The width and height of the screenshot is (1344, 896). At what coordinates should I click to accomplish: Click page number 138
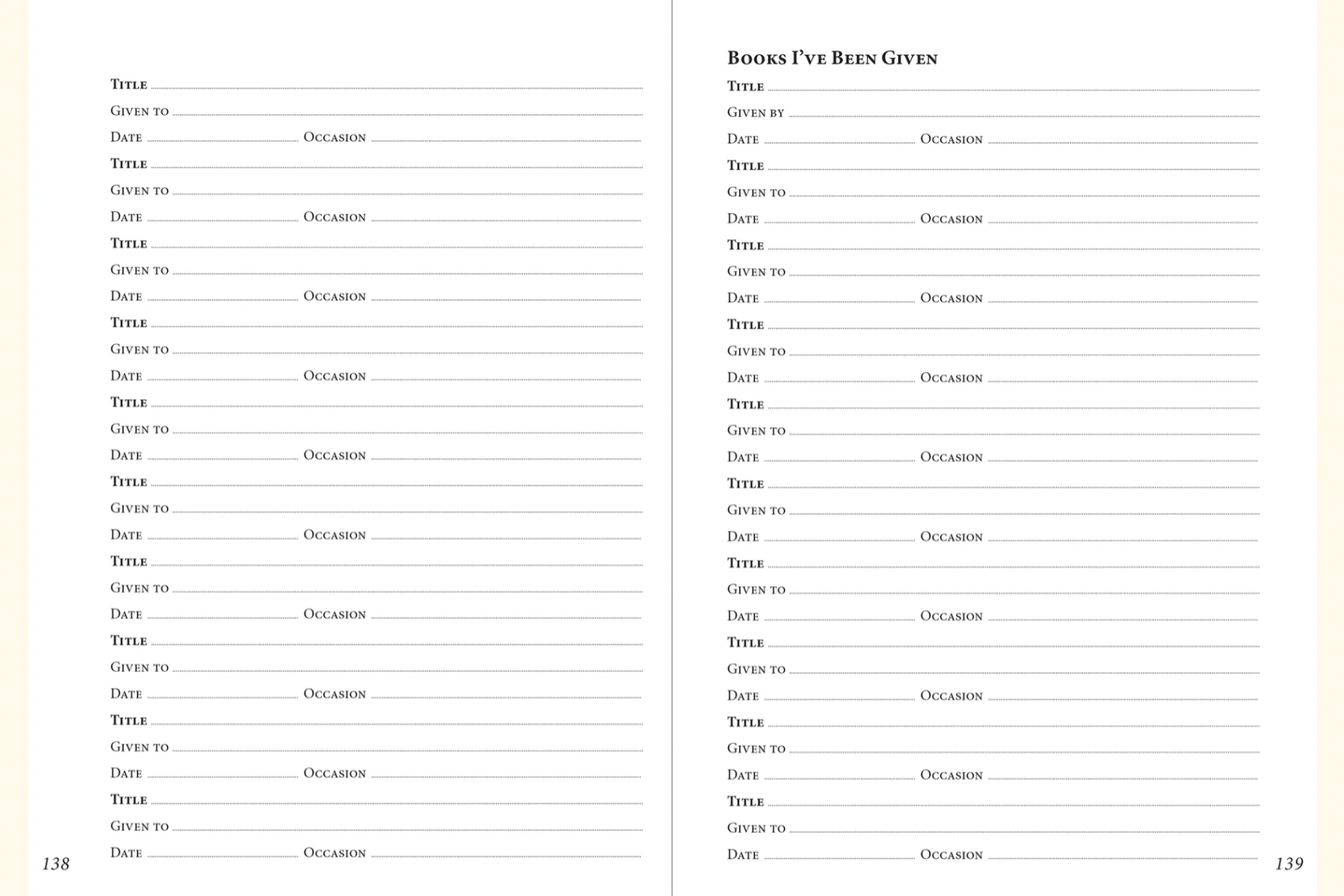(x=56, y=864)
